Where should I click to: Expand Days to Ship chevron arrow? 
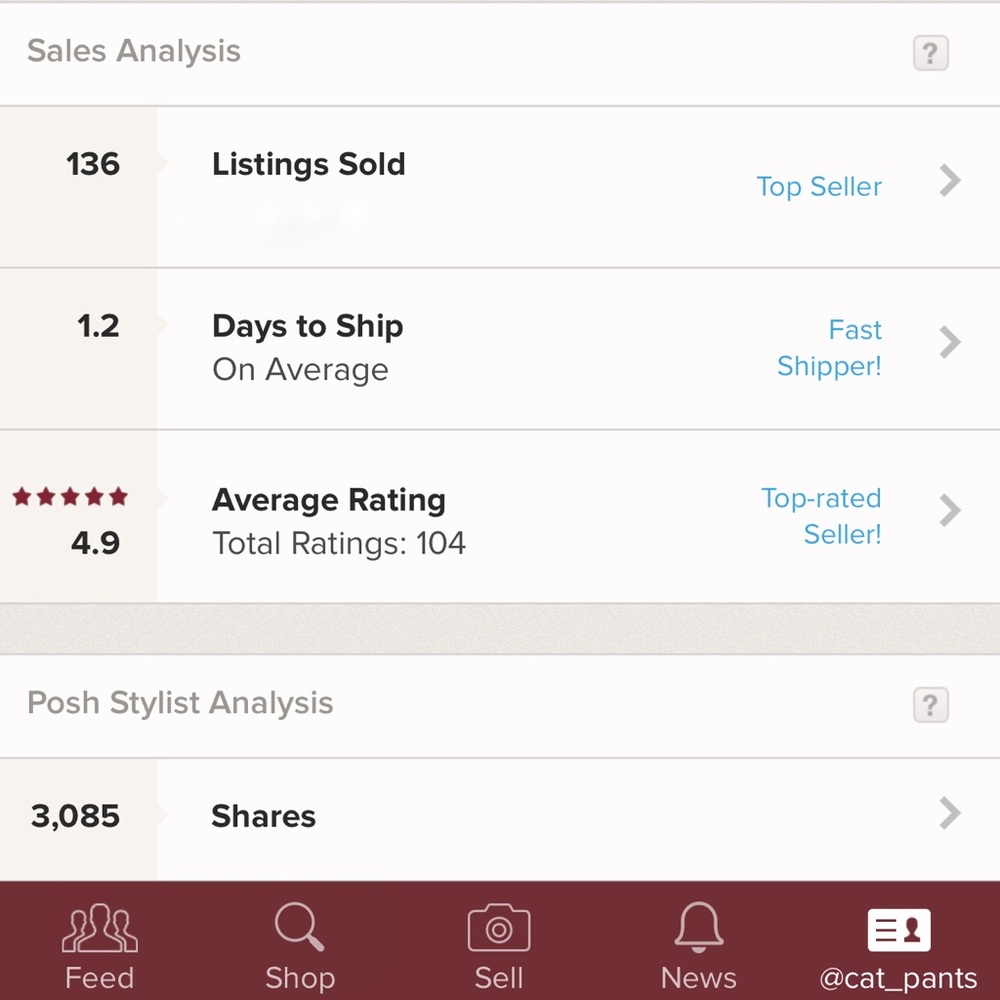[x=950, y=342]
